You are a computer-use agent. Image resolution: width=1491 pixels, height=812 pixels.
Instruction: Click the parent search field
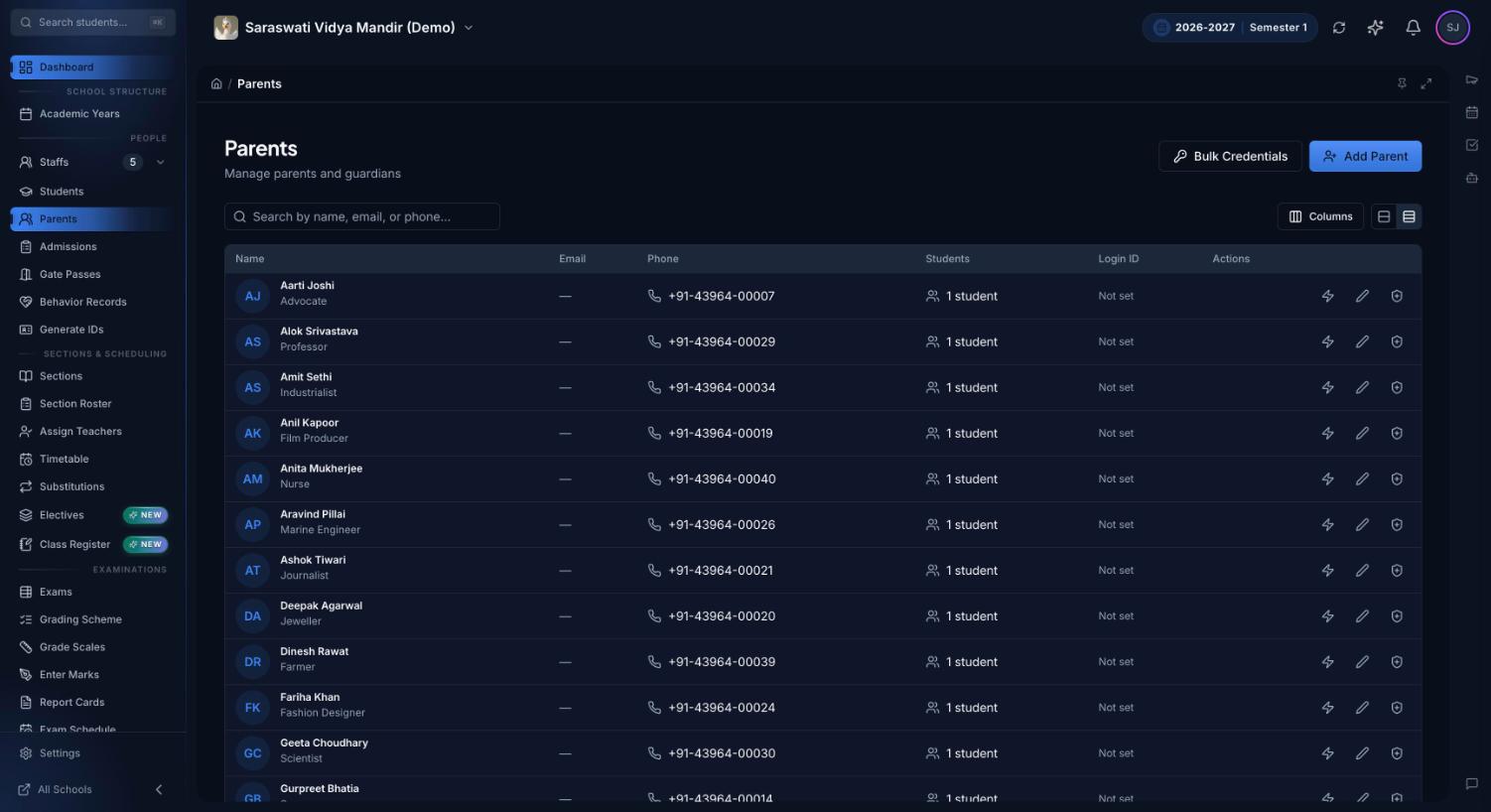pyautogui.click(x=362, y=216)
